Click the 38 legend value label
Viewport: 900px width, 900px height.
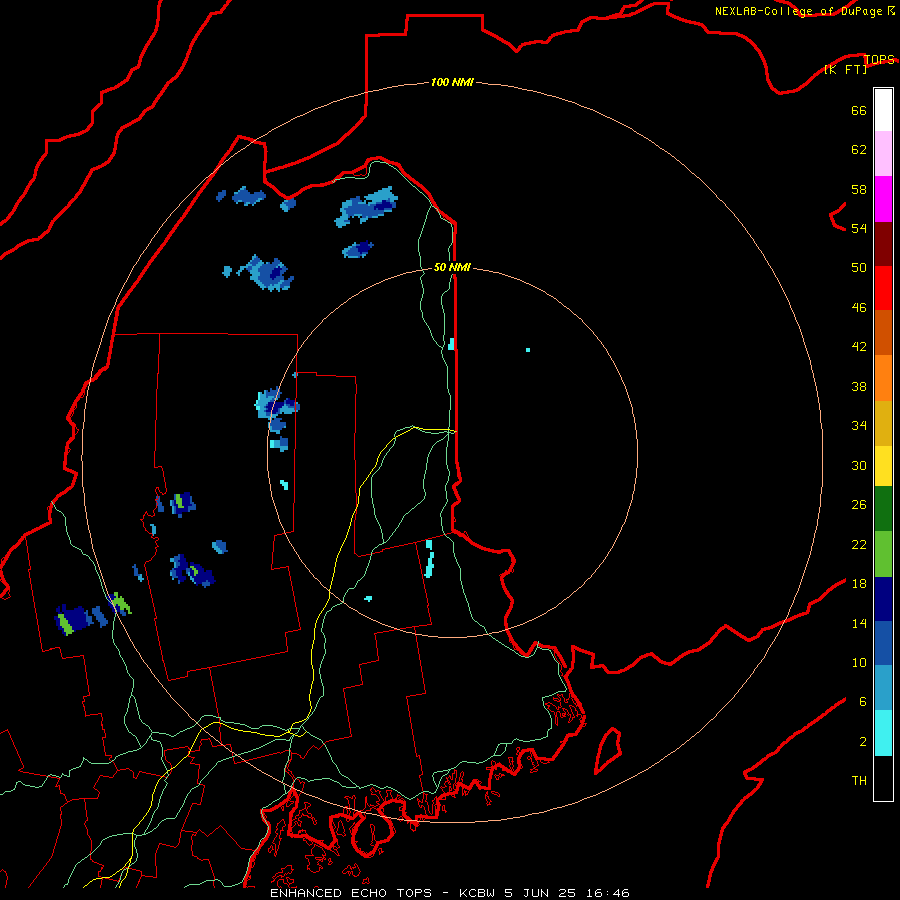click(859, 386)
